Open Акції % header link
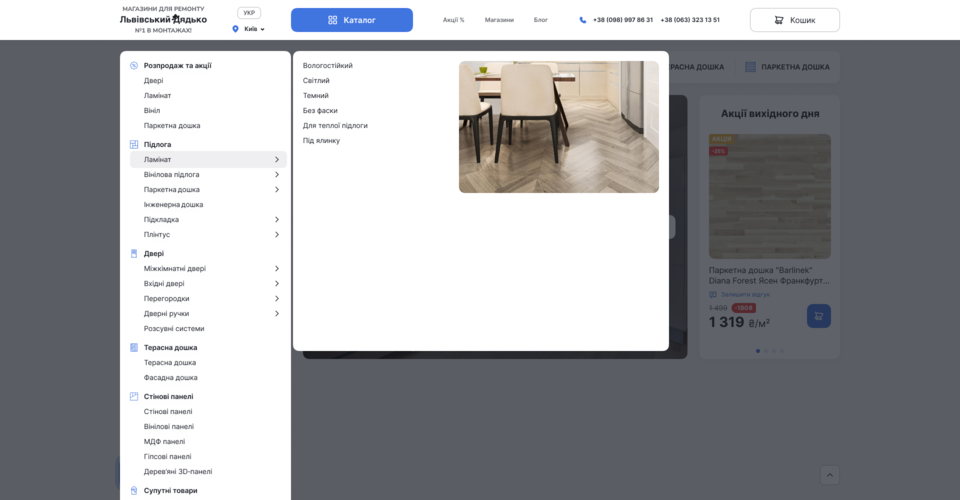The width and height of the screenshot is (960, 500). [x=454, y=20]
